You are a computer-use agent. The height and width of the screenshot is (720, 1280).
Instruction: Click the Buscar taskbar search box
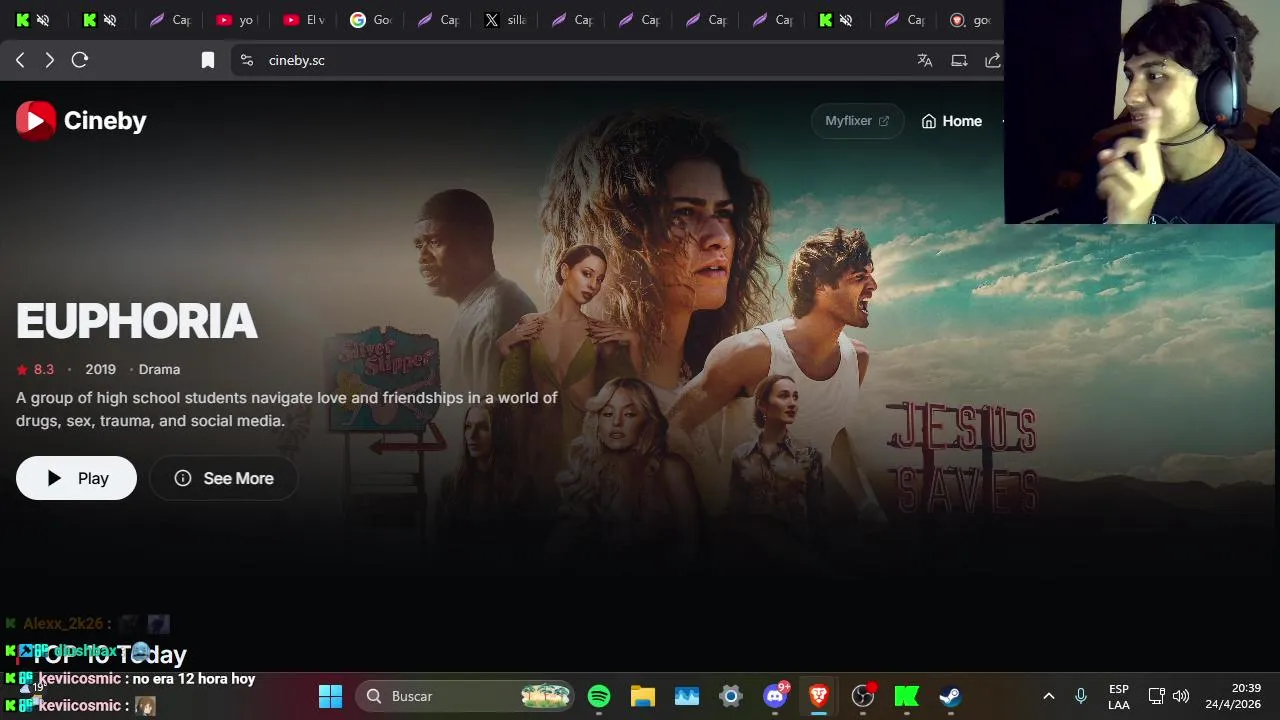coord(465,696)
